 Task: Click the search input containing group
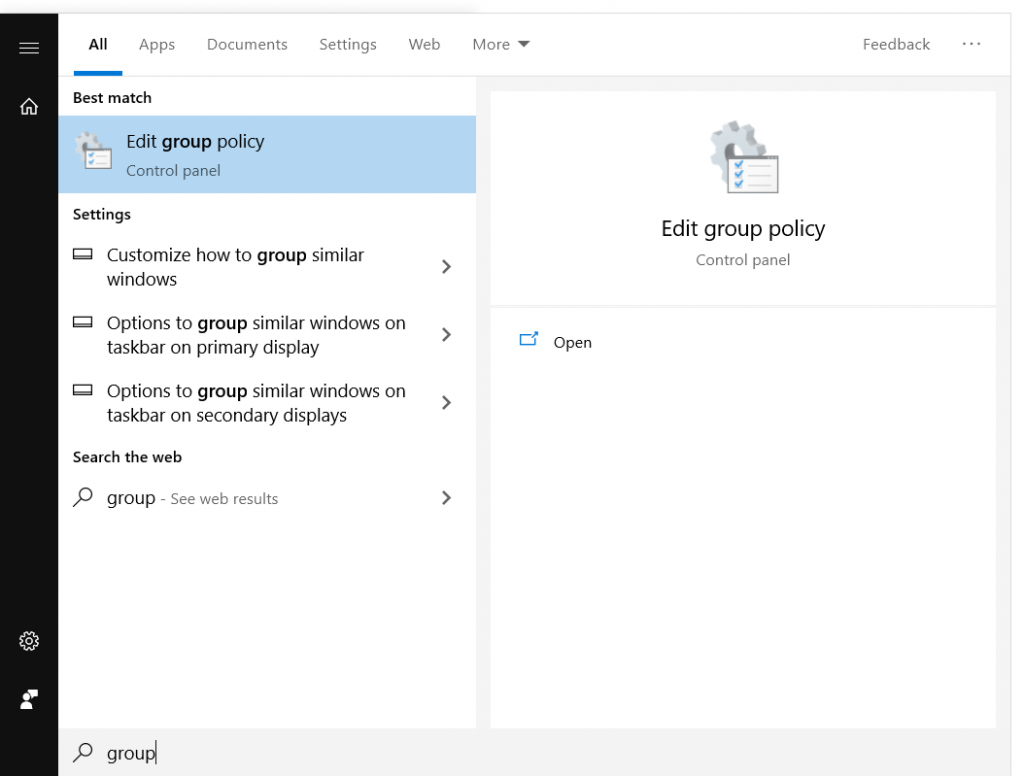tap(534, 752)
